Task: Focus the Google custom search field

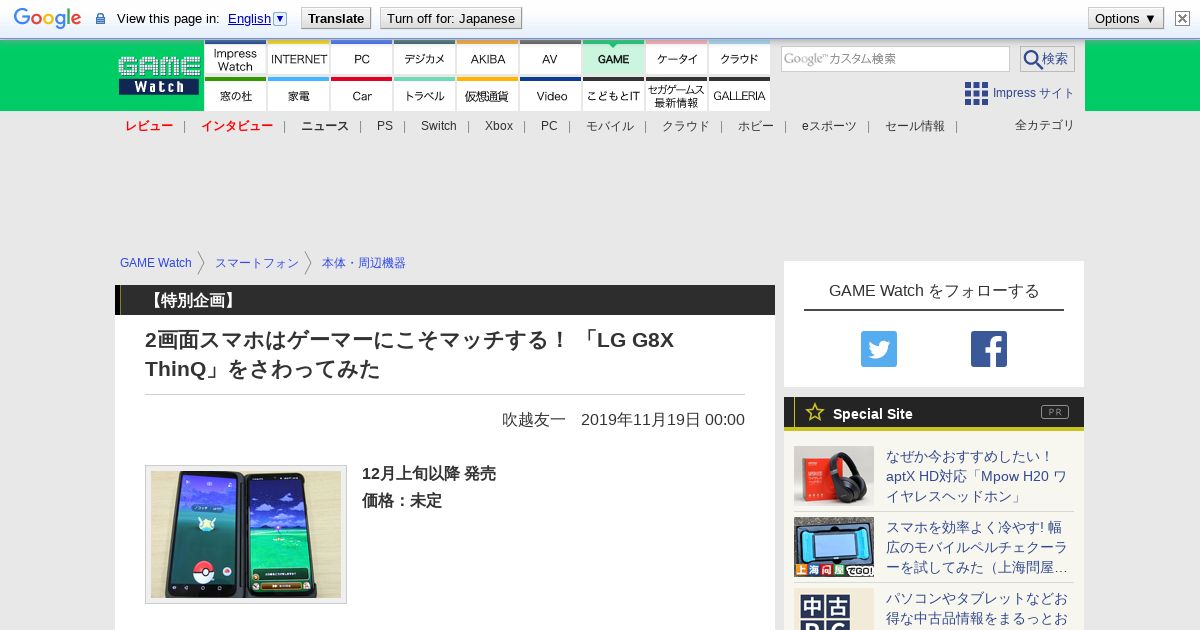Action: pyautogui.click(x=895, y=59)
